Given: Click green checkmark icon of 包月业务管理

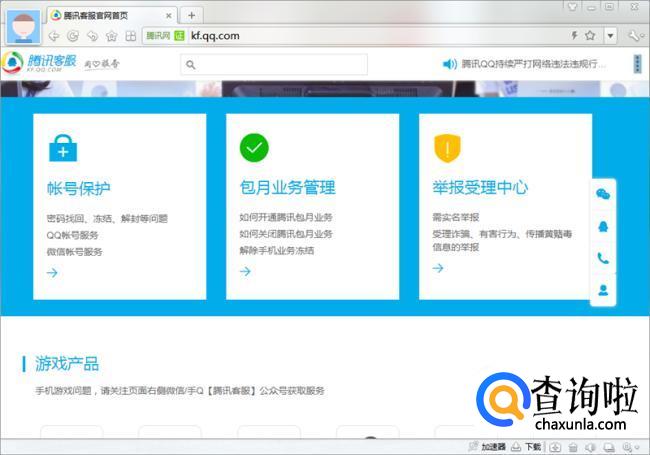Looking at the screenshot, I should (x=254, y=148).
